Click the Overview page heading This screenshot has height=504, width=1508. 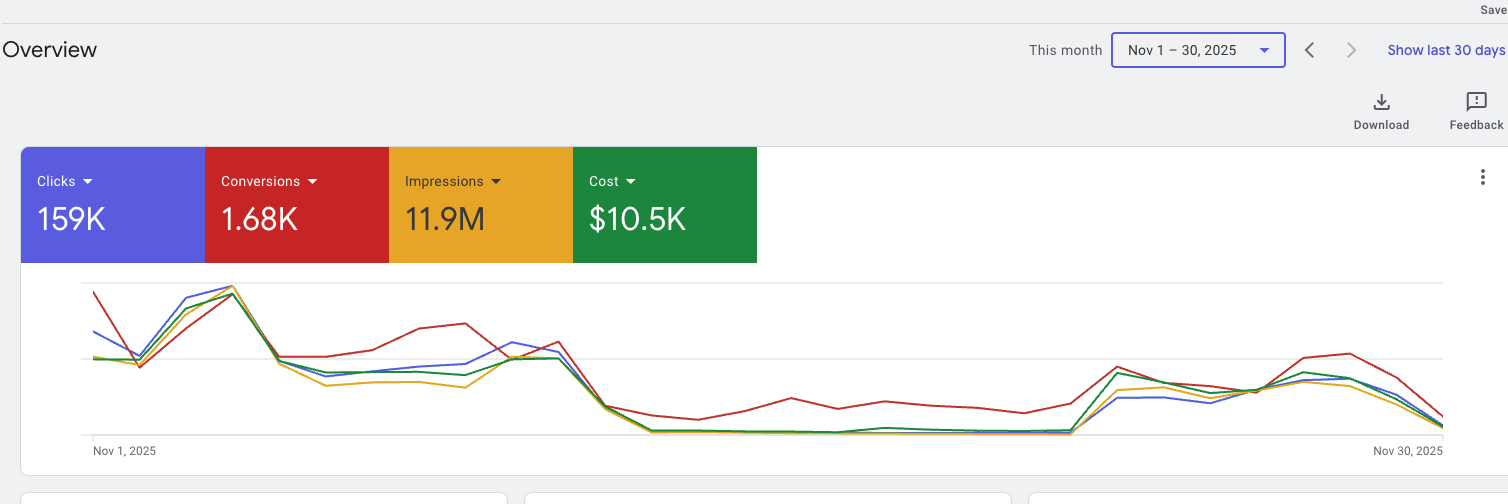coord(50,50)
